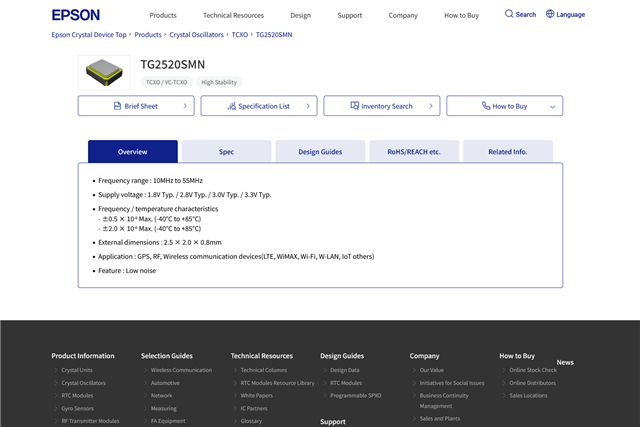Click the Brief Sheet arrow chevron

pyautogui.click(x=185, y=106)
